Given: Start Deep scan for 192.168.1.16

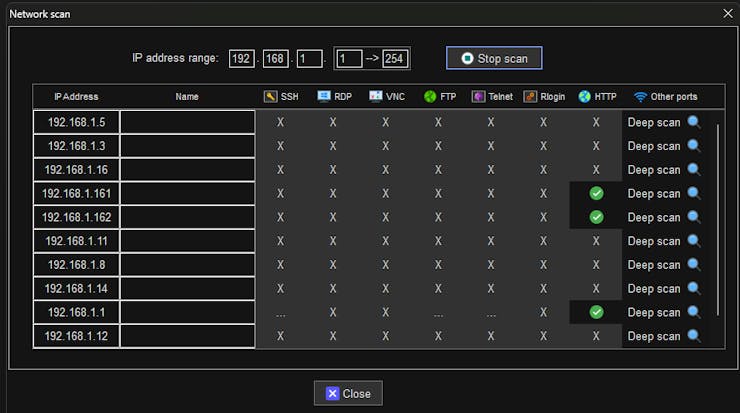Looking at the screenshot, I should [654, 170].
